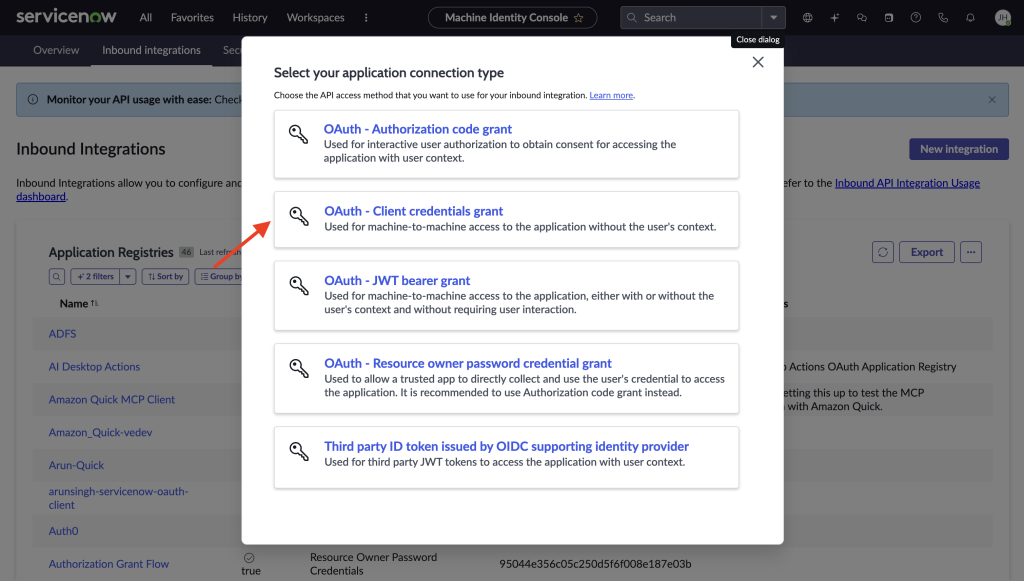Dismiss the Monitor API usage banner

(x=992, y=100)
